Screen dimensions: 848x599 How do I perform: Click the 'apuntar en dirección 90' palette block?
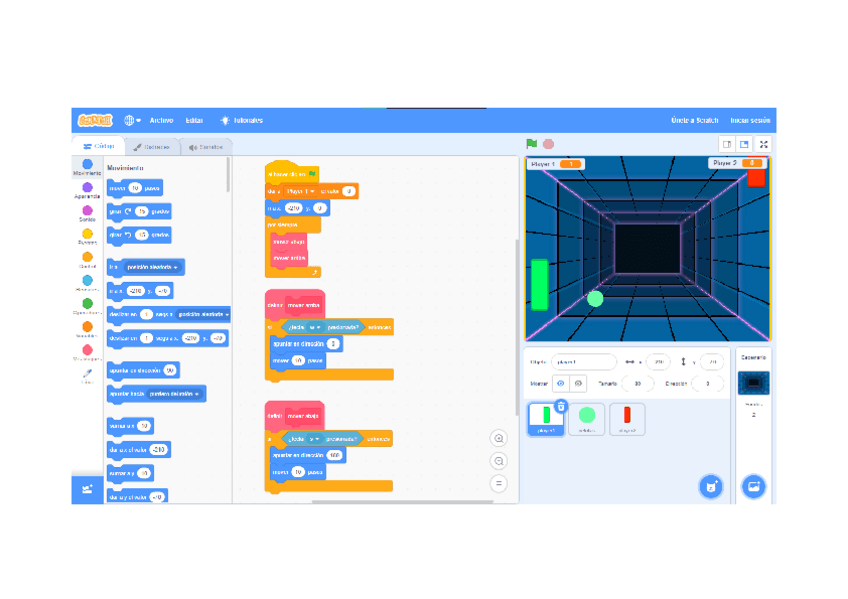point(143,370)
